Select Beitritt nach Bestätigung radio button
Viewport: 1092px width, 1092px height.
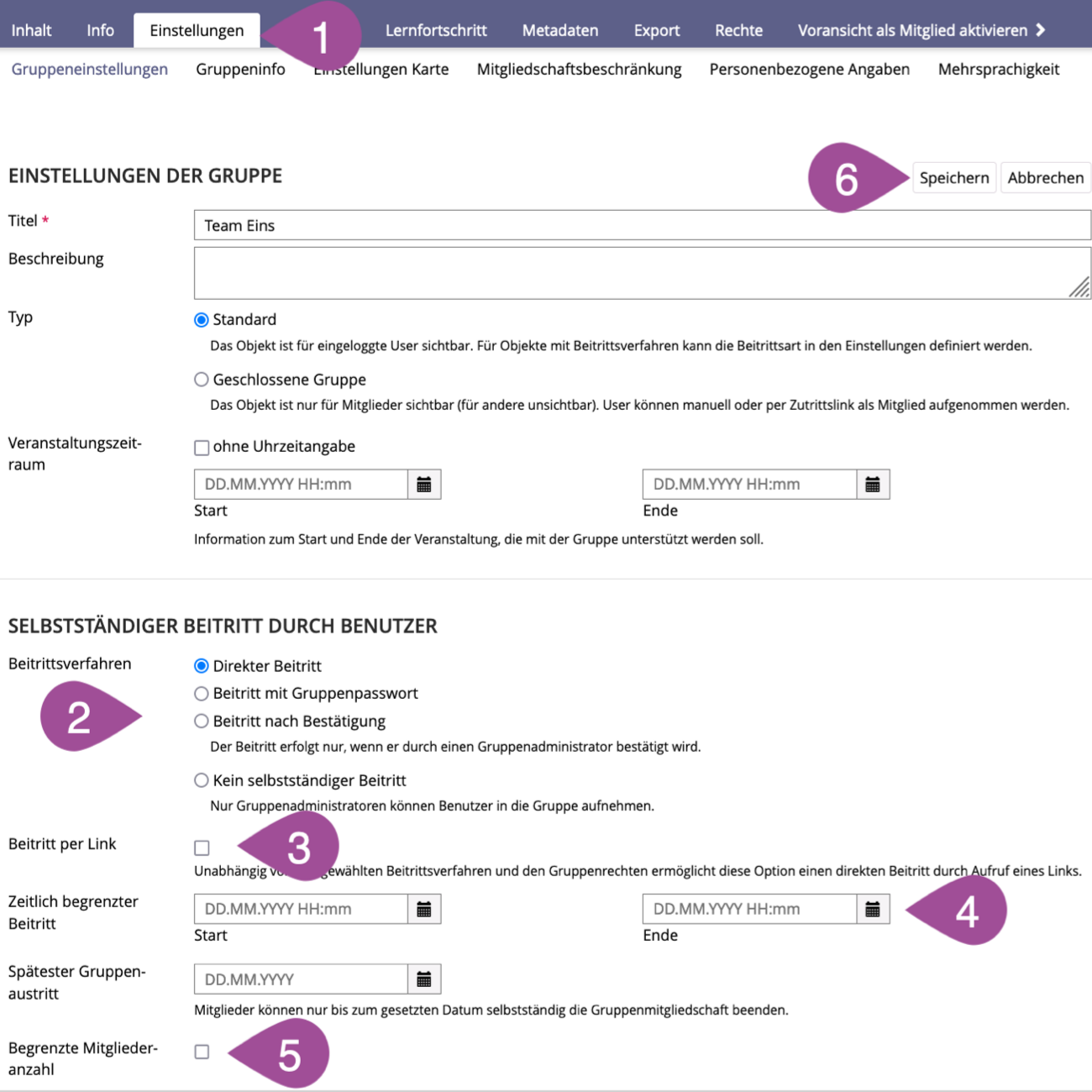(x=202, y=722)
